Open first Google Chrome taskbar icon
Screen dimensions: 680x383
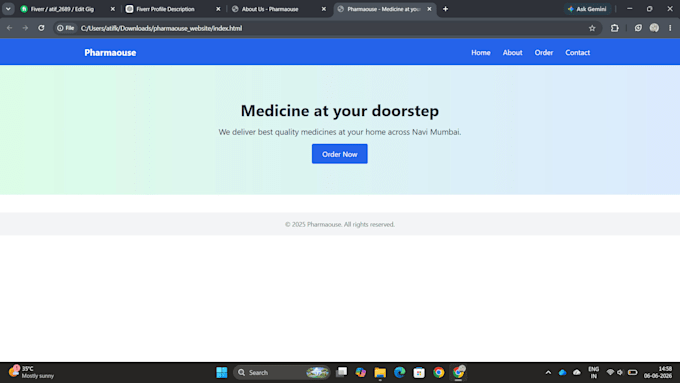click(x=438, y=372)
